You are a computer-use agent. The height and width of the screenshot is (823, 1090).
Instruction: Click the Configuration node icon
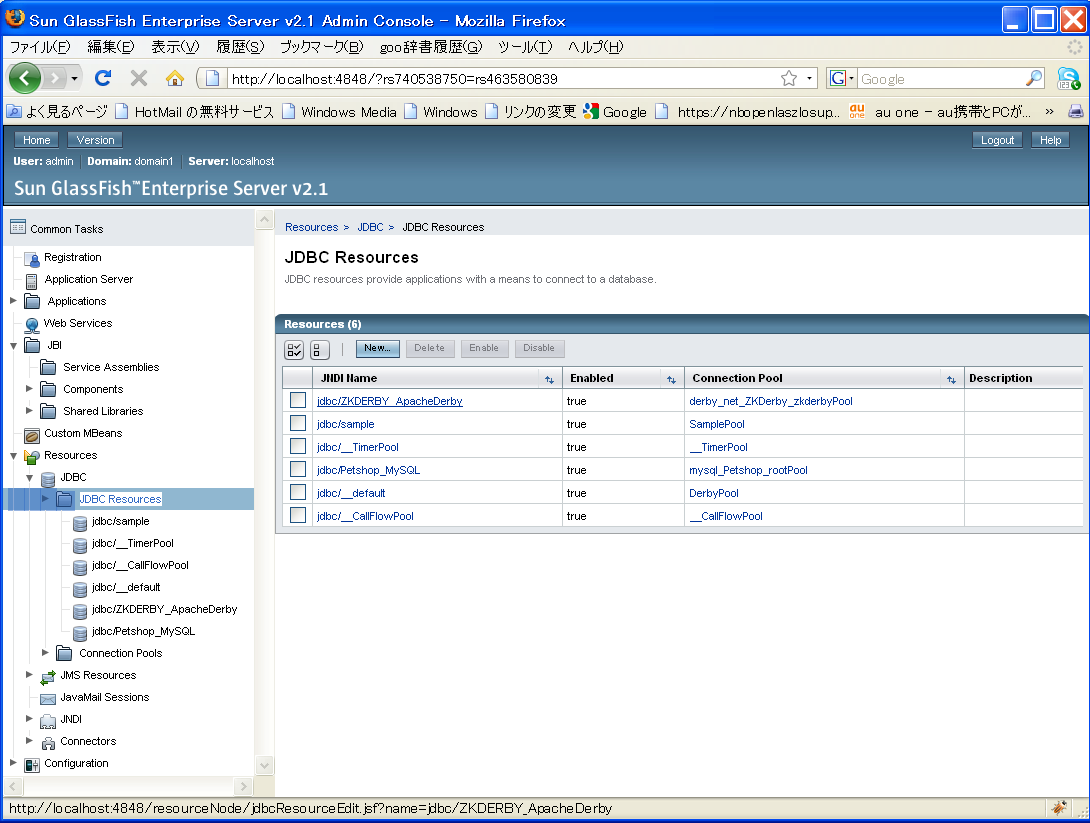click(x=32, y=765)
